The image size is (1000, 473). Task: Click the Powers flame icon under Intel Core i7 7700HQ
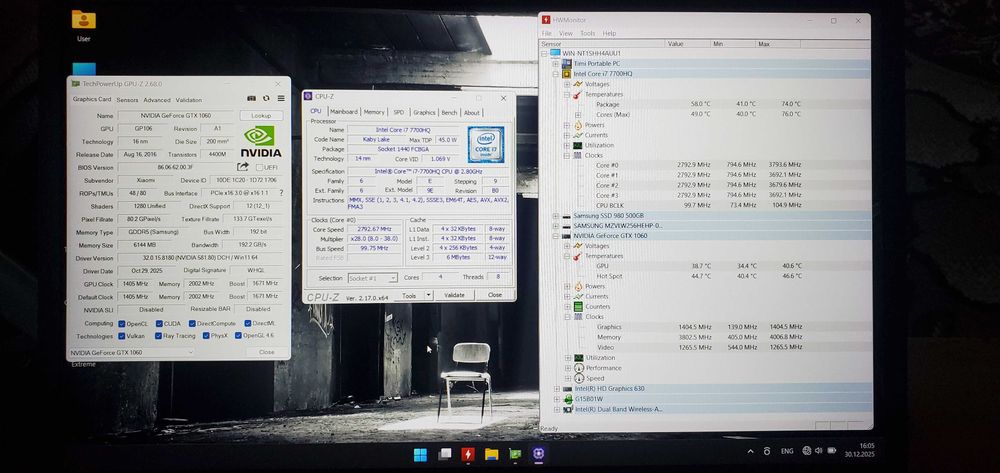578,125
